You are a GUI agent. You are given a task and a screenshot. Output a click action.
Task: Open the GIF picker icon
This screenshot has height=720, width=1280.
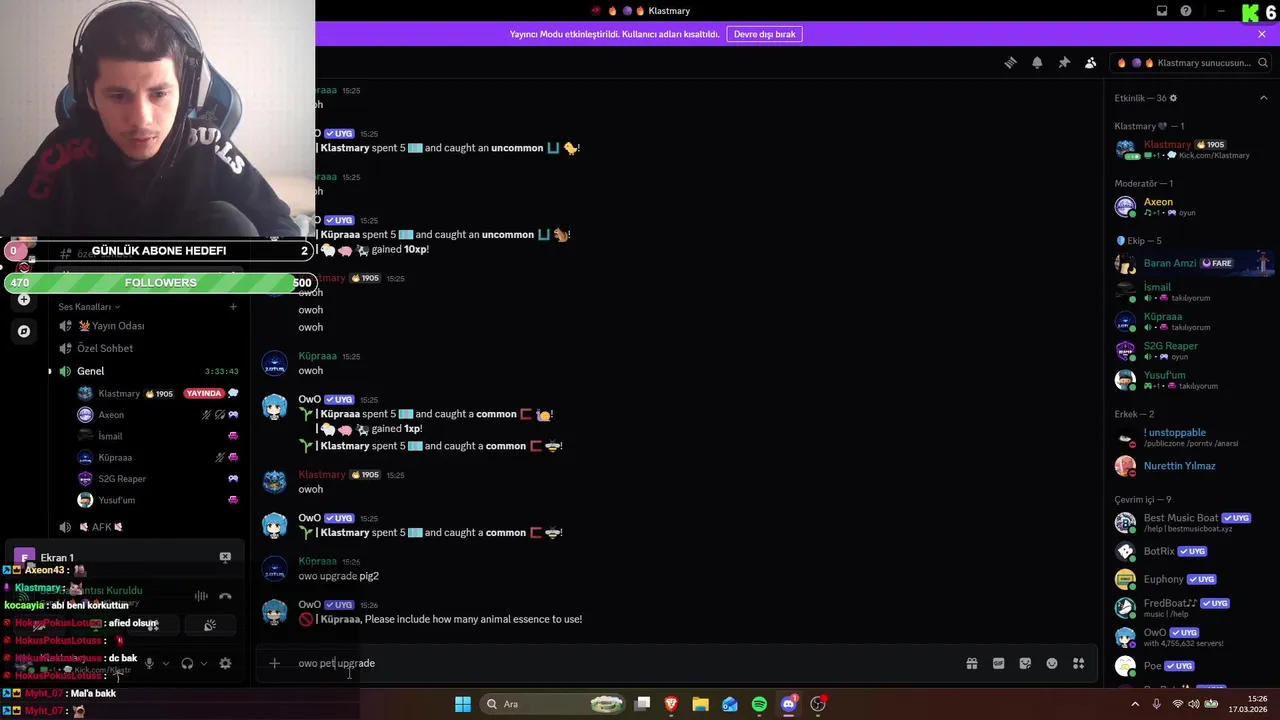(998, 663)
